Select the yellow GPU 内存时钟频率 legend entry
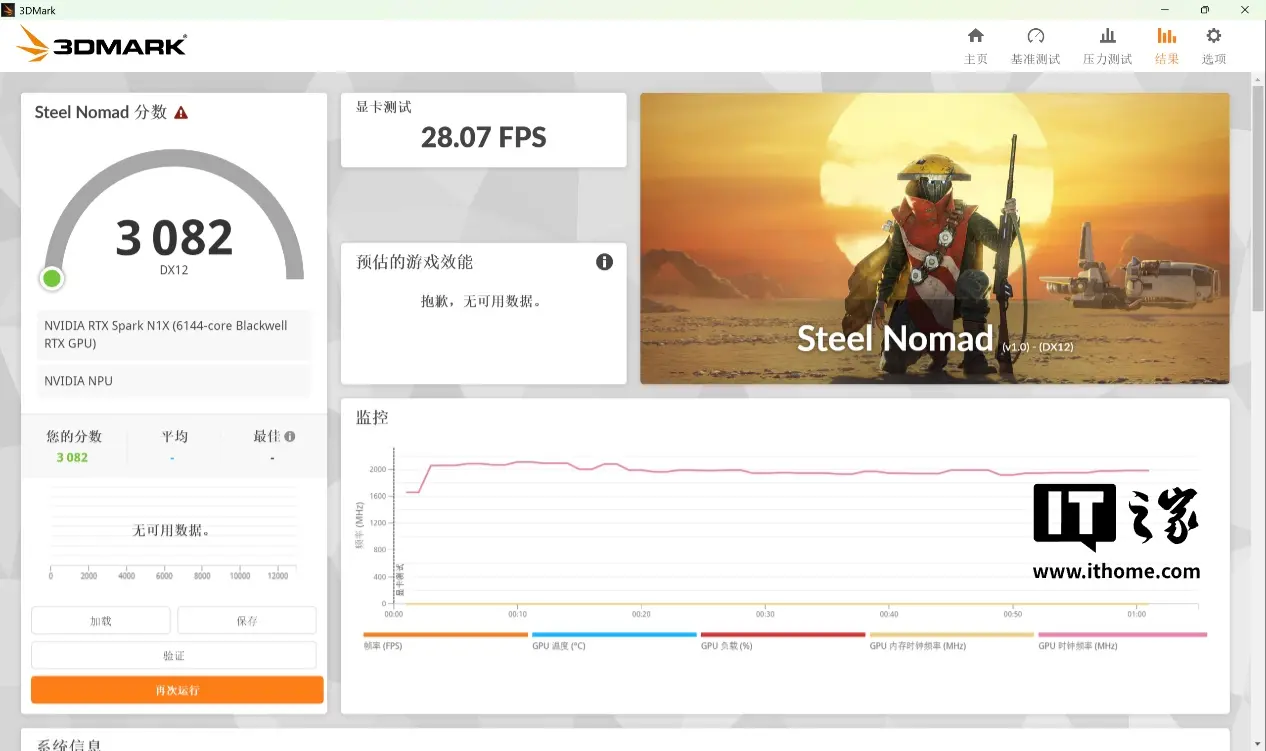The image size is (1266, 751). 952,640
